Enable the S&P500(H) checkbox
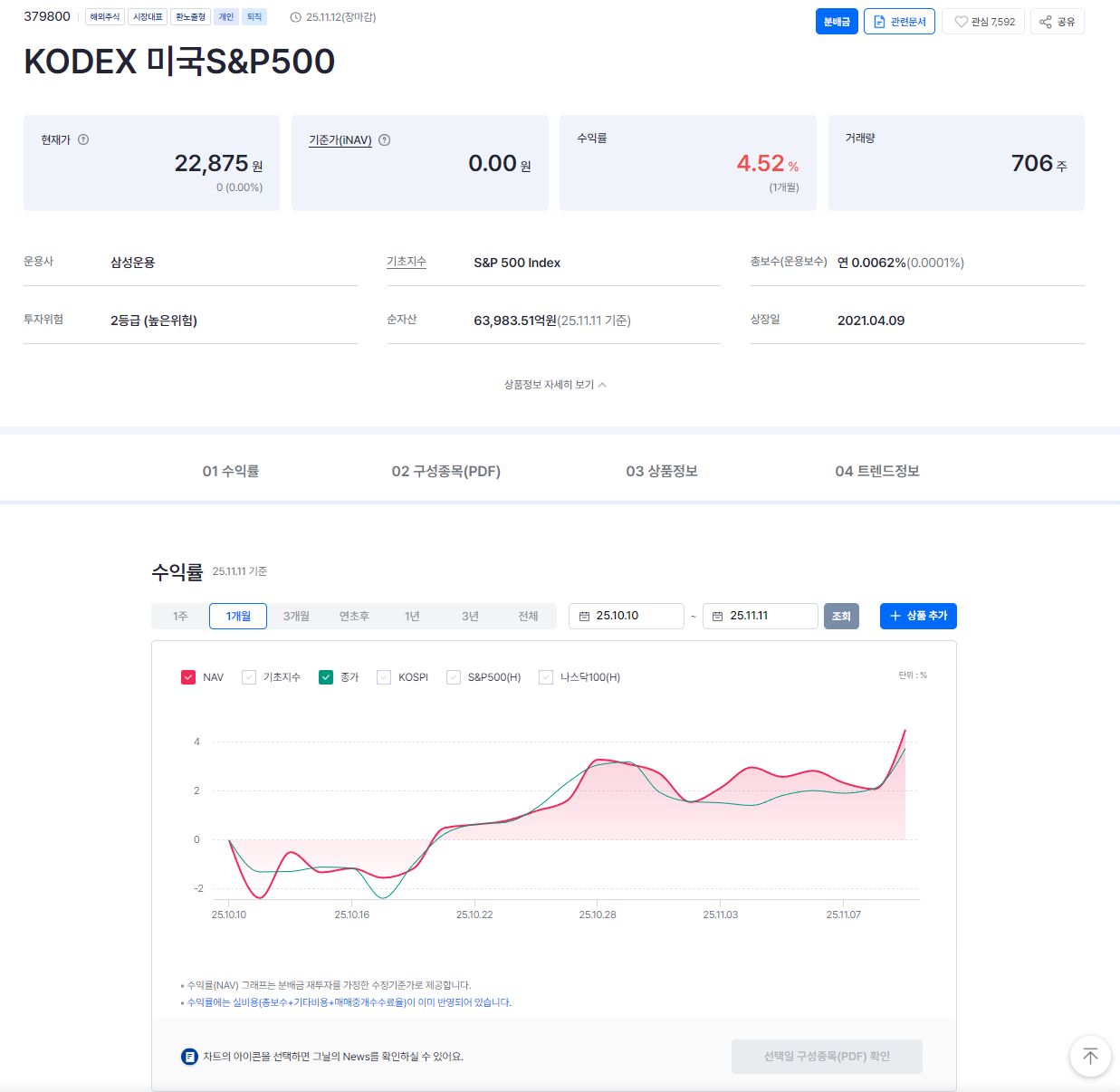Image resolution: width=1120 pixels, height=1092 pixels. coord(454,677)
